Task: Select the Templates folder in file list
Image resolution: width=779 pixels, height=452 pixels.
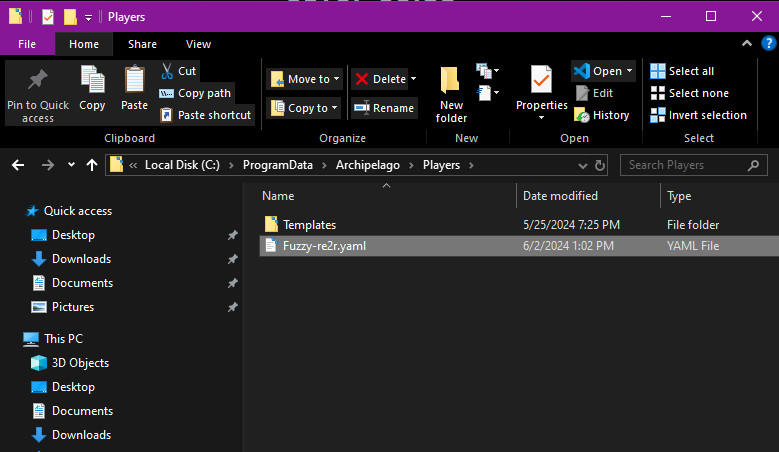Action: (x=309, y=225)
